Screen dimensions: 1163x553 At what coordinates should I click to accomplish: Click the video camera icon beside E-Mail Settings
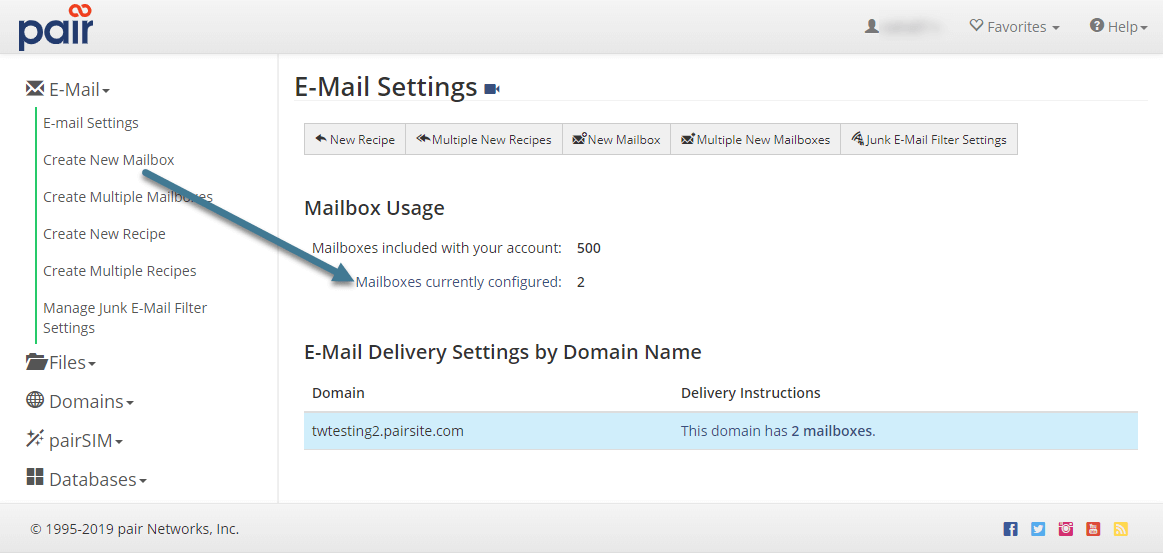(492, 89)
